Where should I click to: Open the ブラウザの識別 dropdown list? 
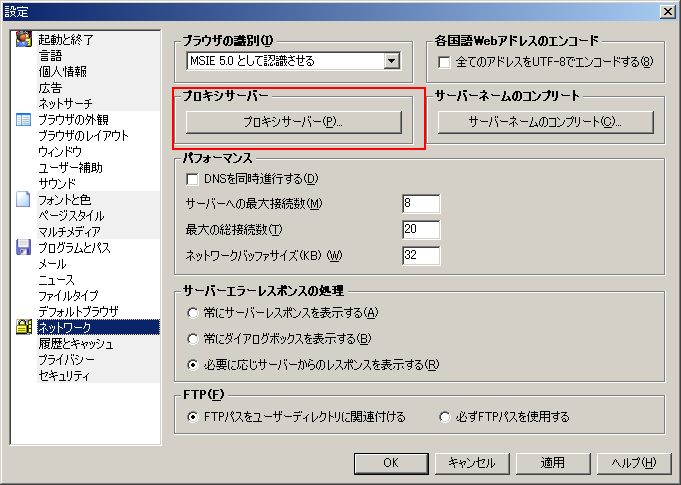392,61
